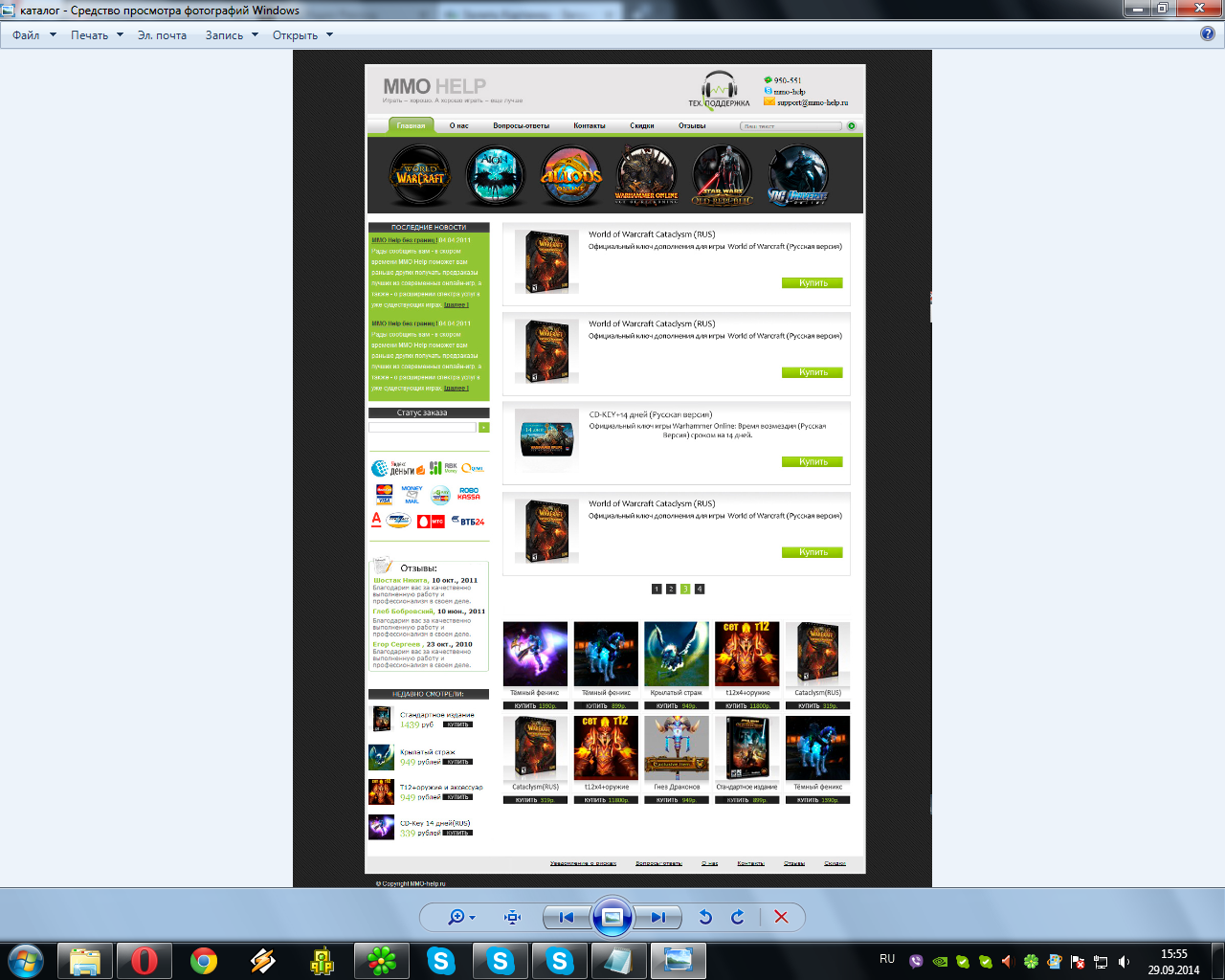
Task: Click Купить for CD-KEY+14 дней item
Action: pos(813,461)
